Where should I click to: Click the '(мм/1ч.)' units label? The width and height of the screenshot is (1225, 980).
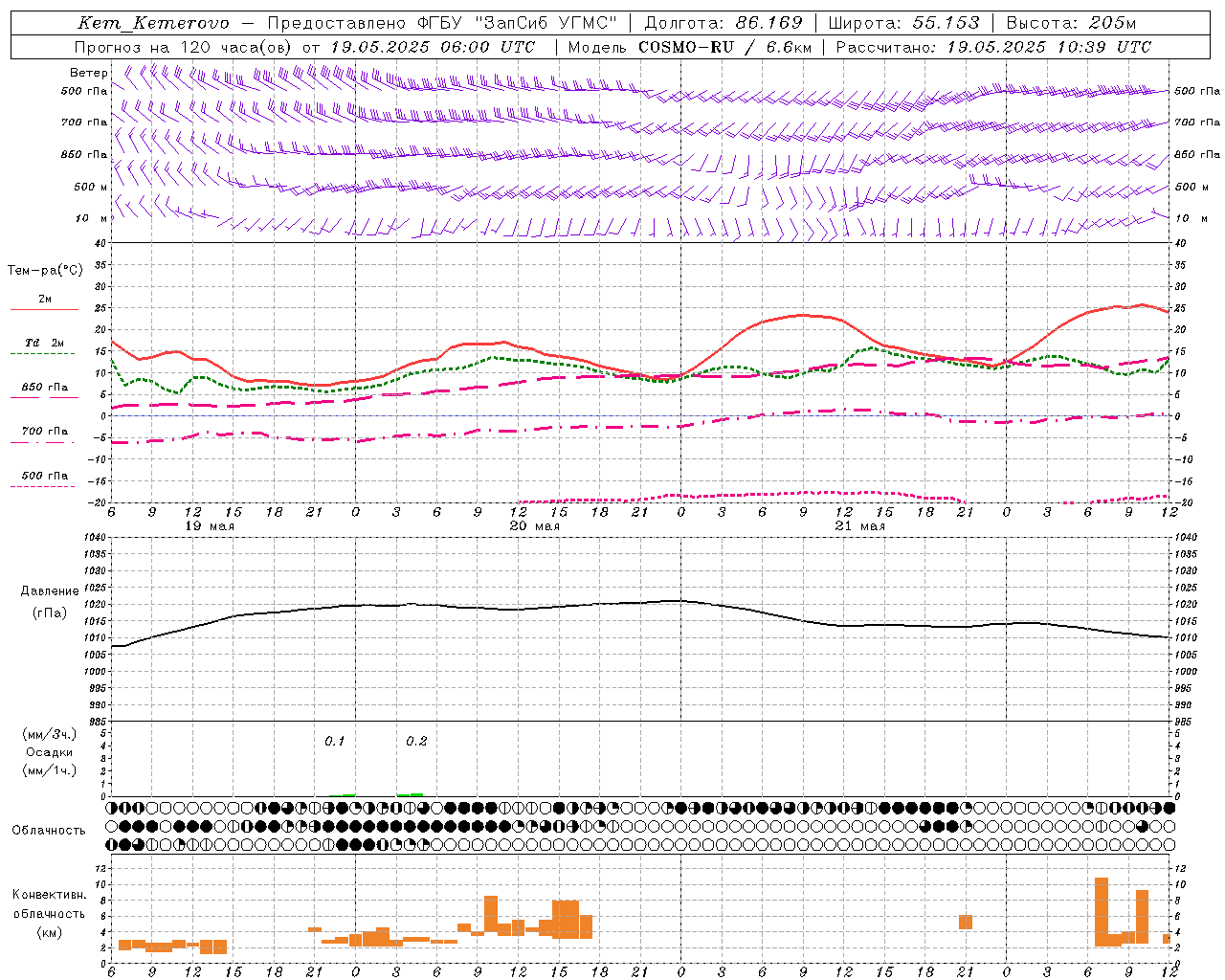pos(50,770)
